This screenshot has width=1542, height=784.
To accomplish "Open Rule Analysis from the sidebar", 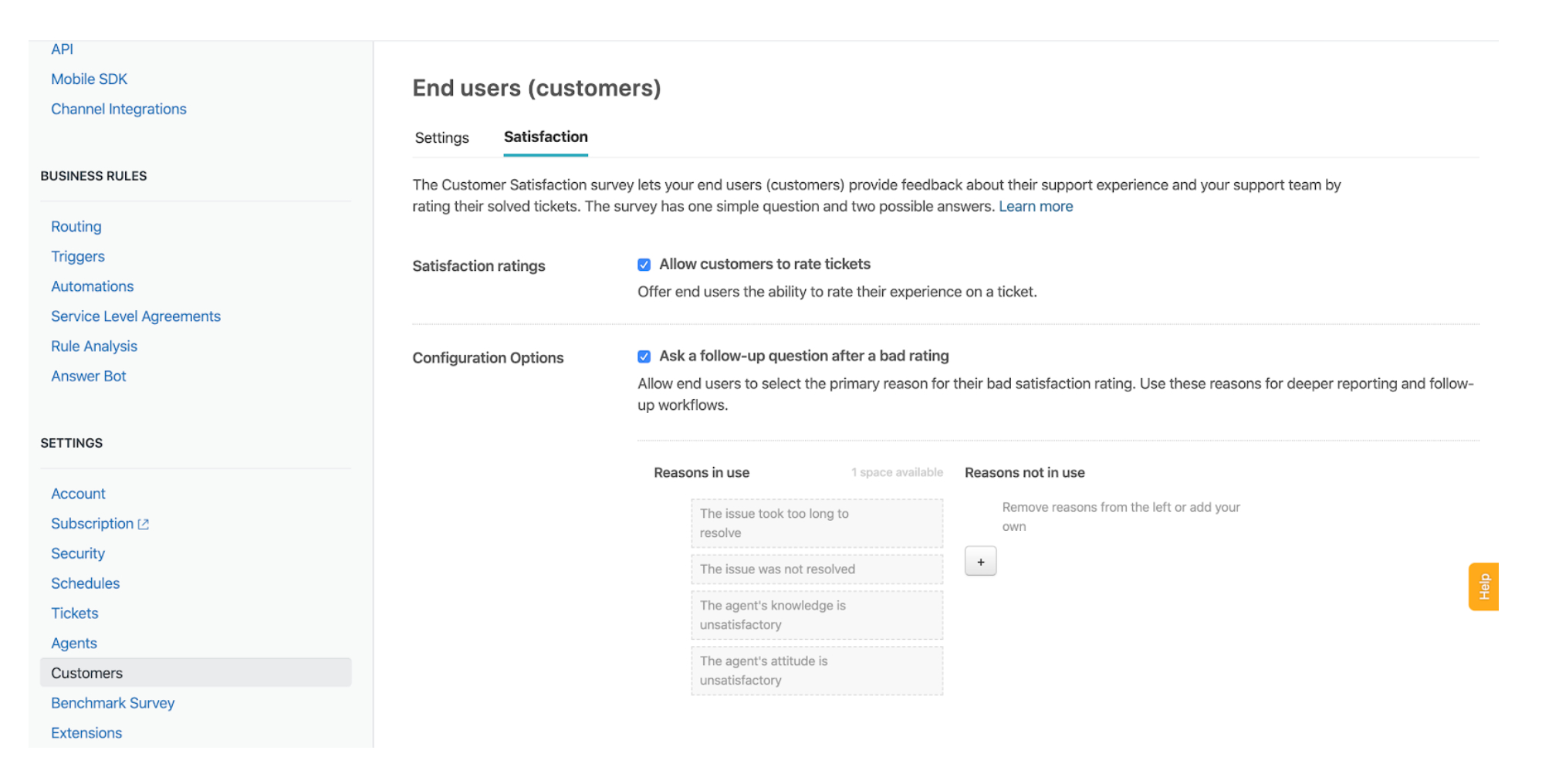I will [93, 346].
